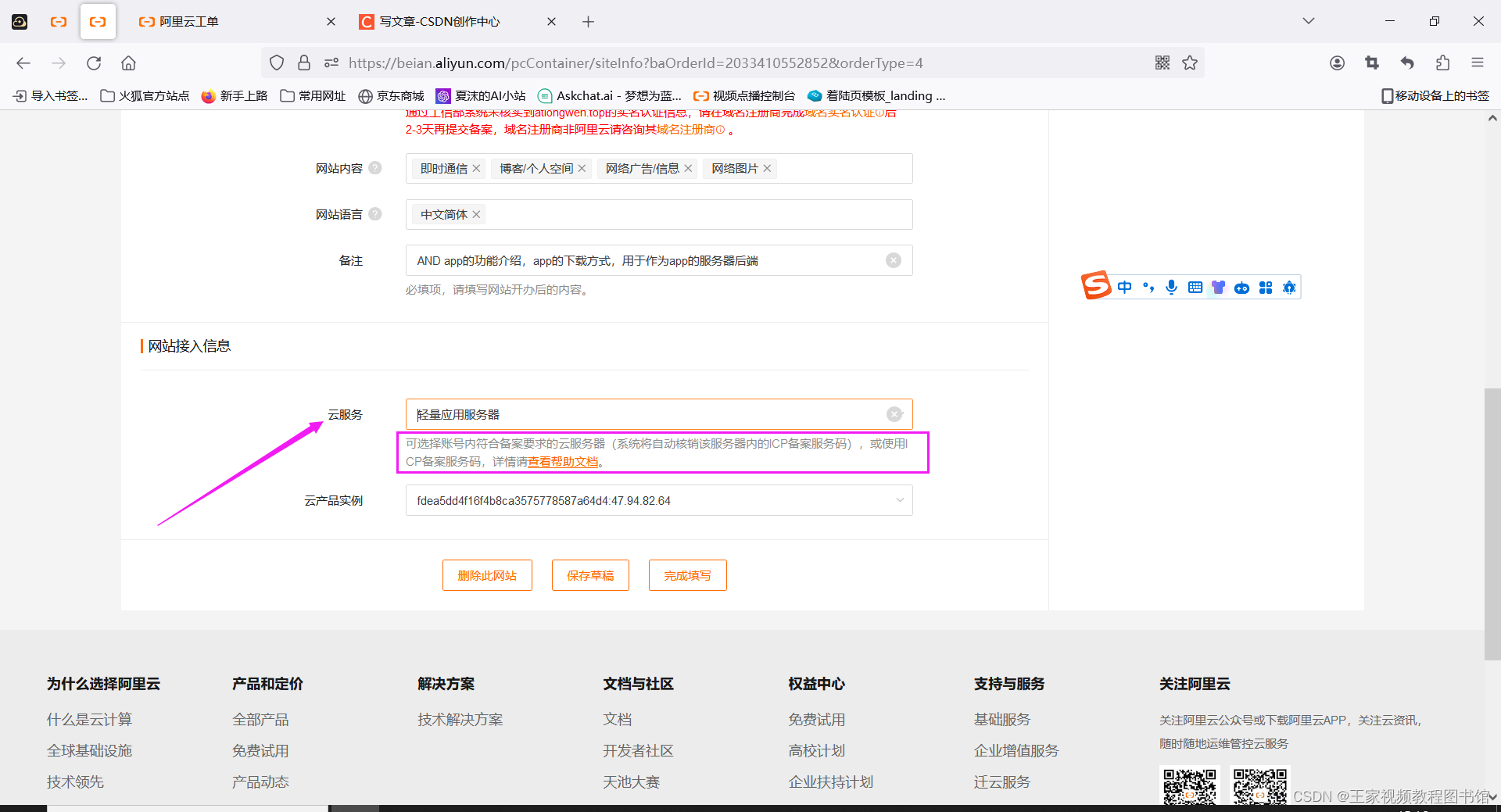Clear the 备注 field text
Image resolution: width=1501 pixels, height=812 pixels.
(894, 261)
